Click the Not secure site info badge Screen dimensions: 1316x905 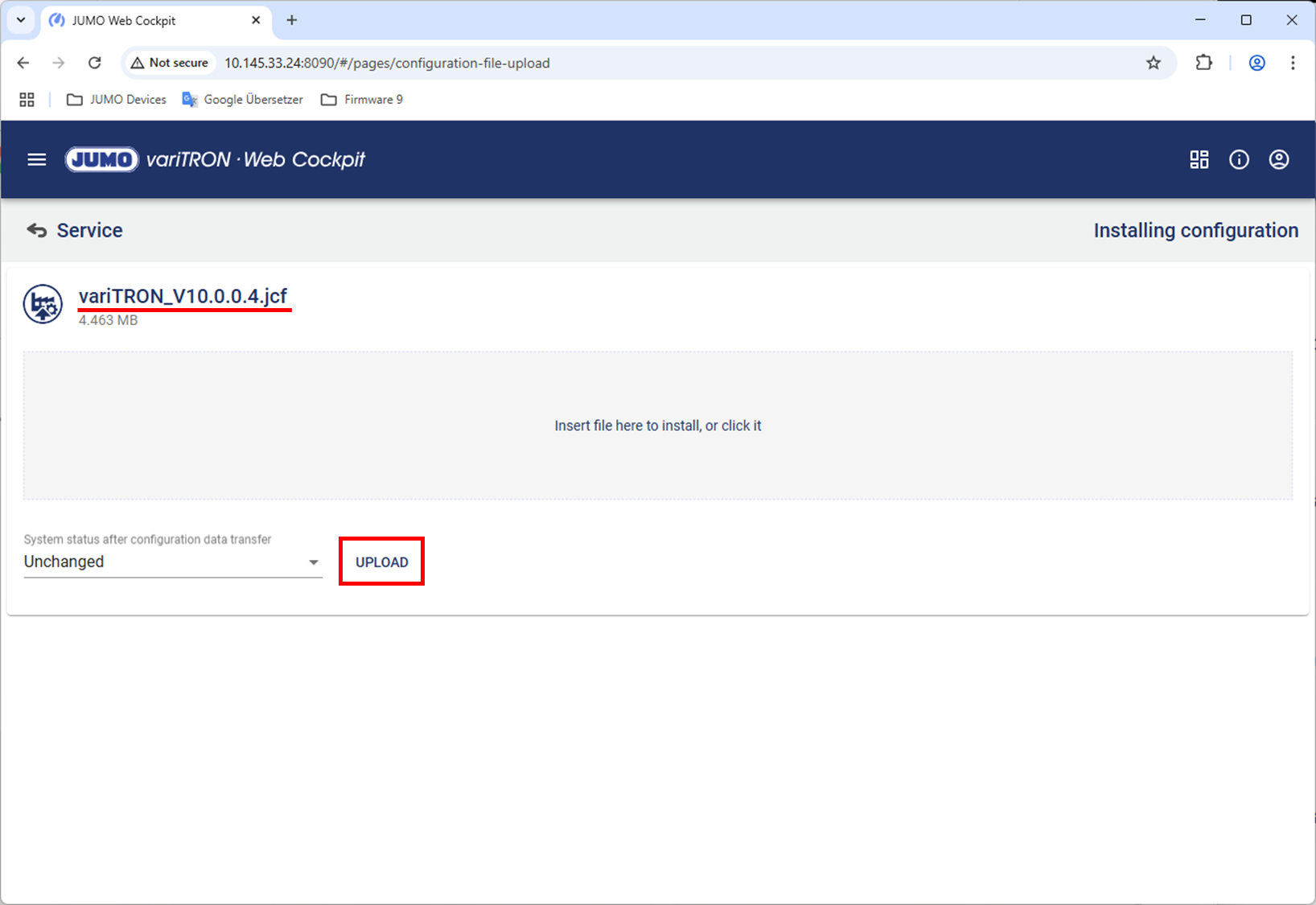[170, 63]
